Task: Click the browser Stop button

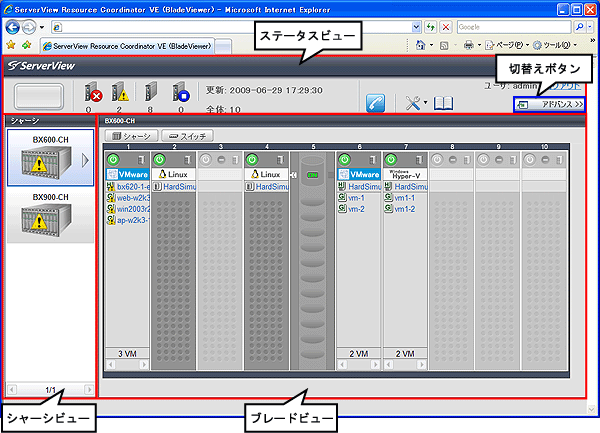Action: [x=446, y=27]
